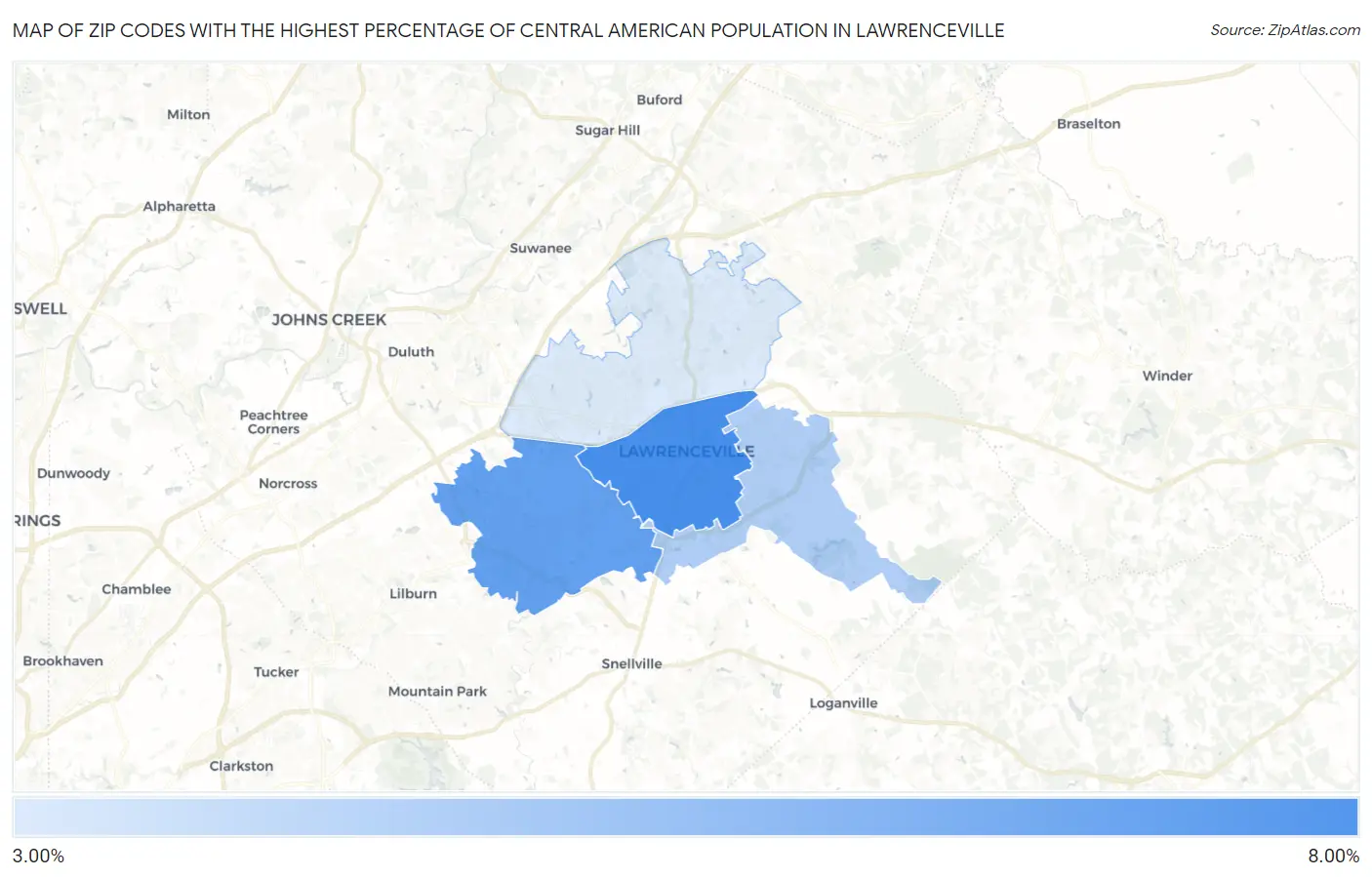
Task: Click the 8.00% legend maximum label
Action: coord(1333,856)
